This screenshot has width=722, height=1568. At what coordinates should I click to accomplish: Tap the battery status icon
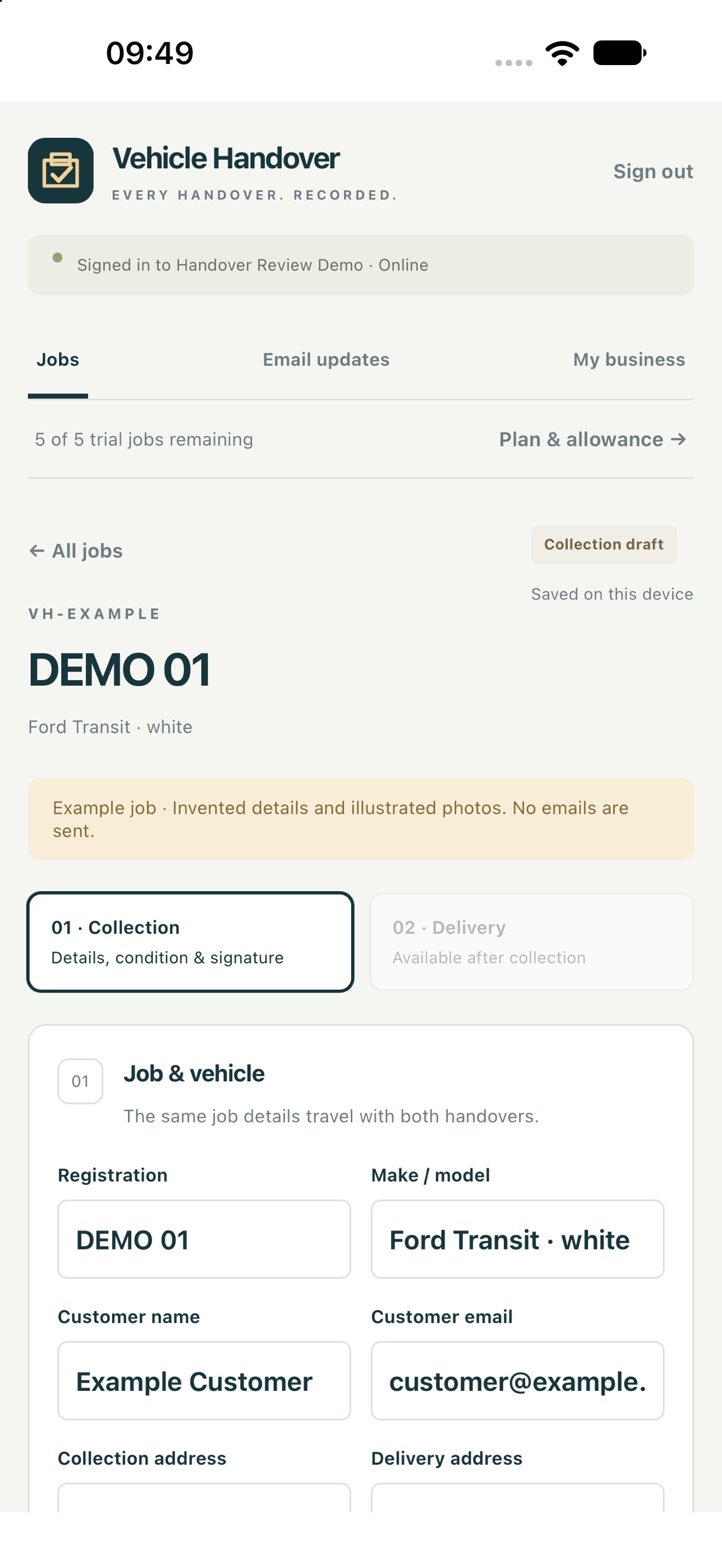[620, 53]
